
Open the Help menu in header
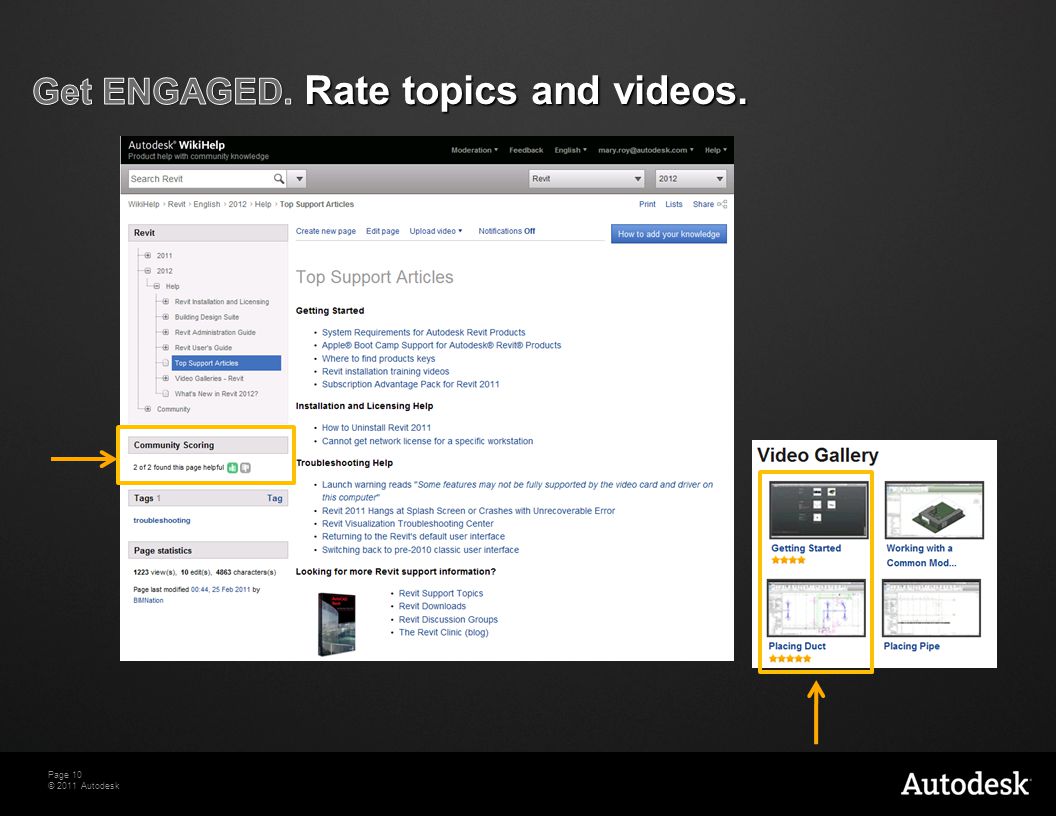tap(715, 150)
